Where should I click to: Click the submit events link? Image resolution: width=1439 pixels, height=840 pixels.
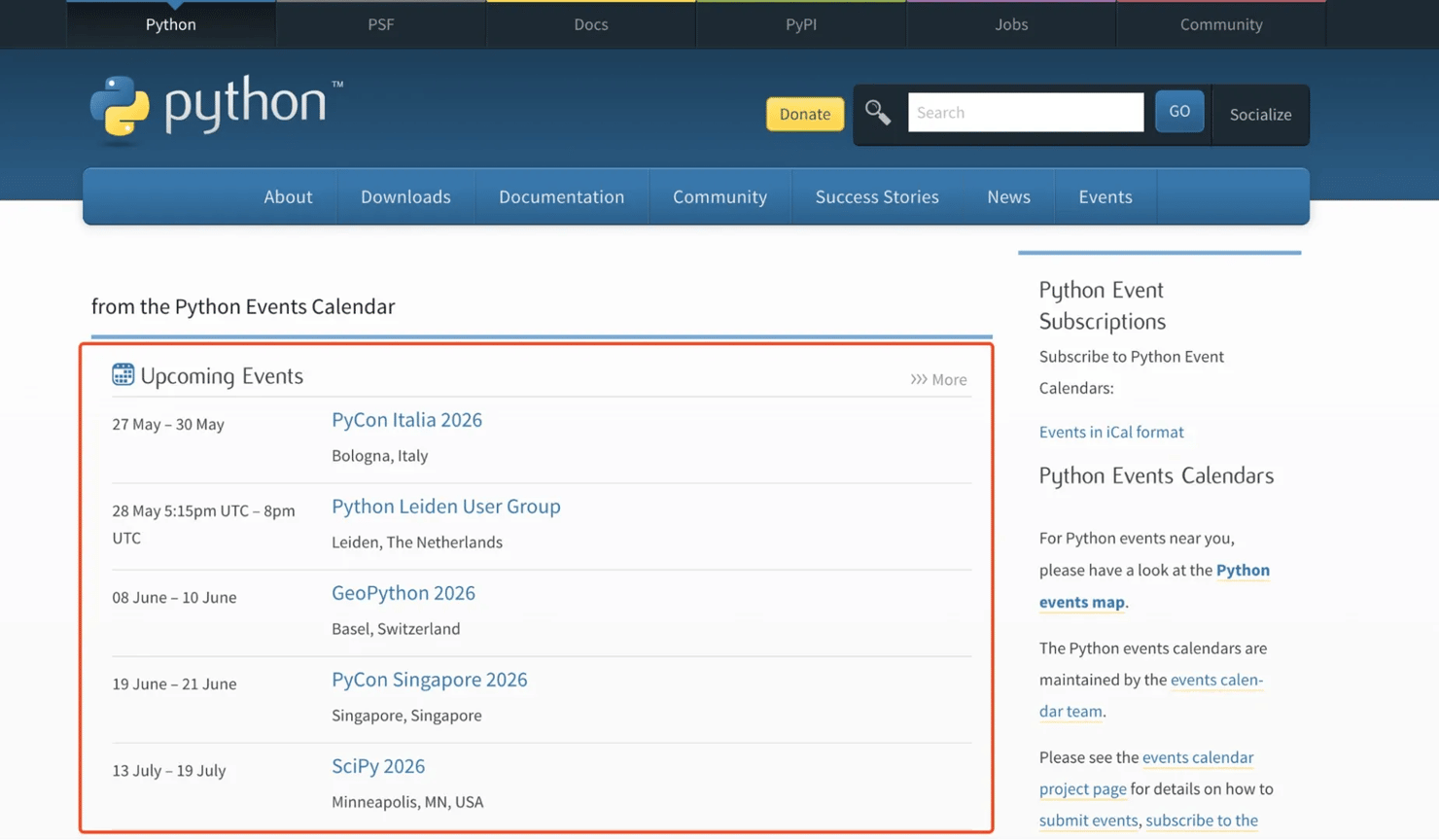(1088, 820)
